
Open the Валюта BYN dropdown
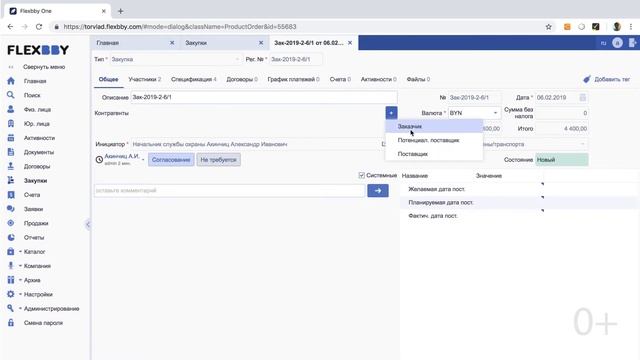pos(474,113)
